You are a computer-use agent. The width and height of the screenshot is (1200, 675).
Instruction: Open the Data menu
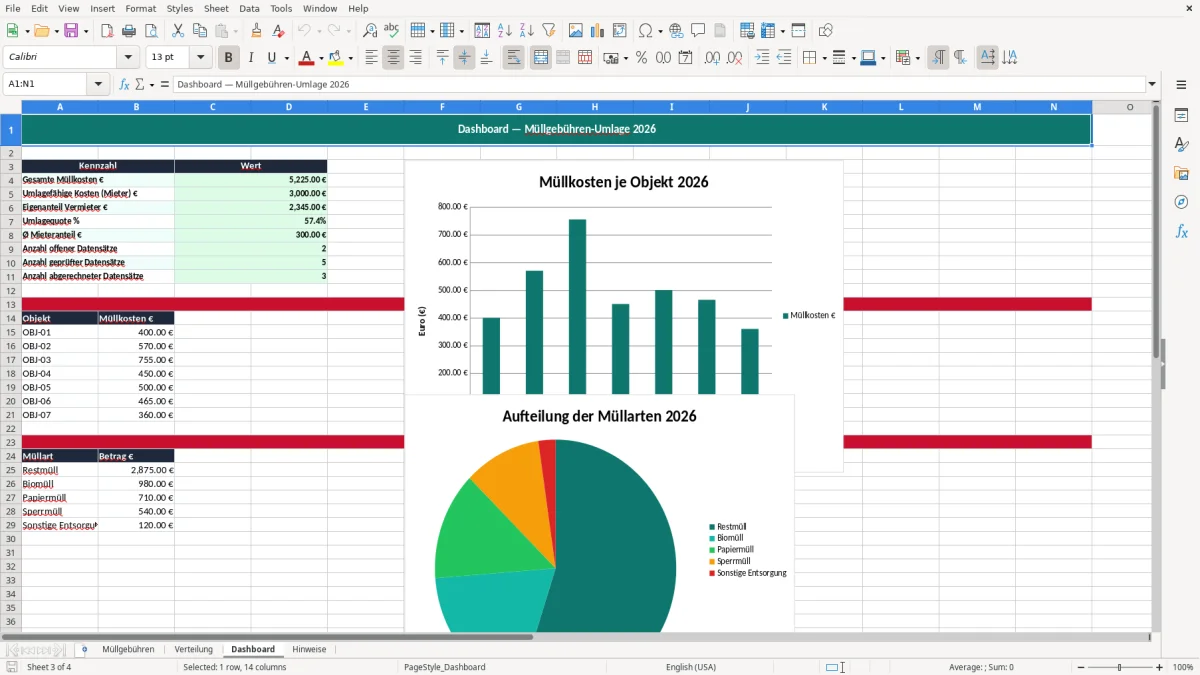[x=249, y=8]
